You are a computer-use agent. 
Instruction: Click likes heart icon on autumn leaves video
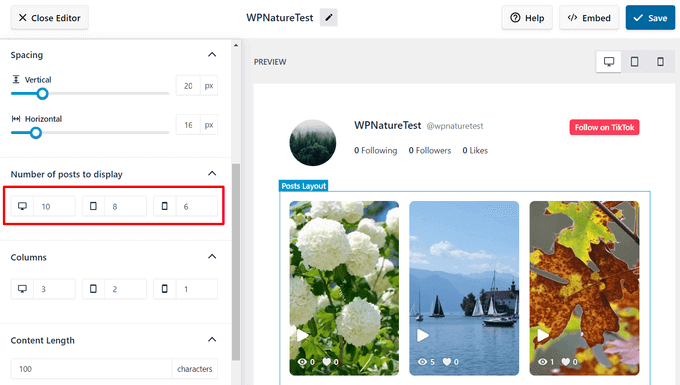pyautogui.click(x=566, y=362)
